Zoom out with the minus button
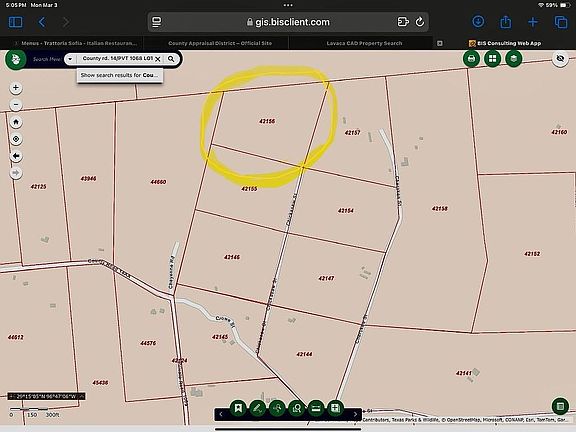576x432 pixels. pyautogui.click(x=16, y=105)
